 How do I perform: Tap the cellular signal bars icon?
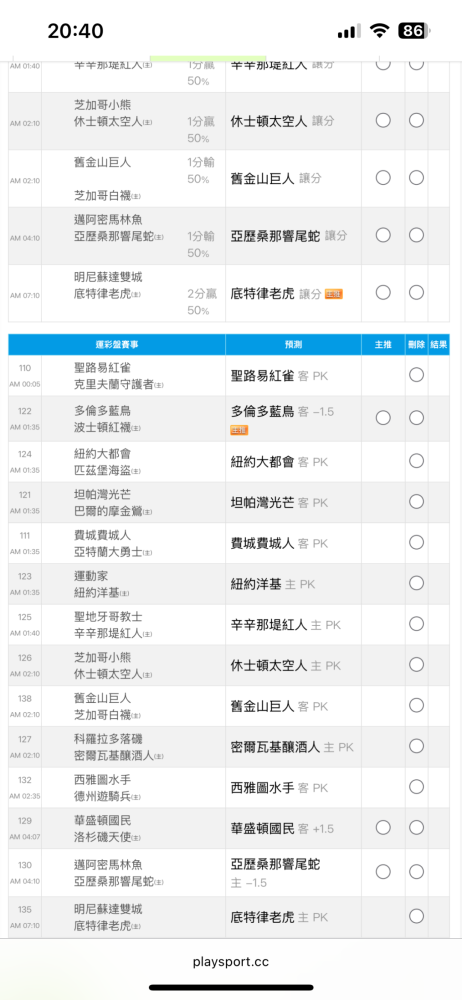coord(349,31)
